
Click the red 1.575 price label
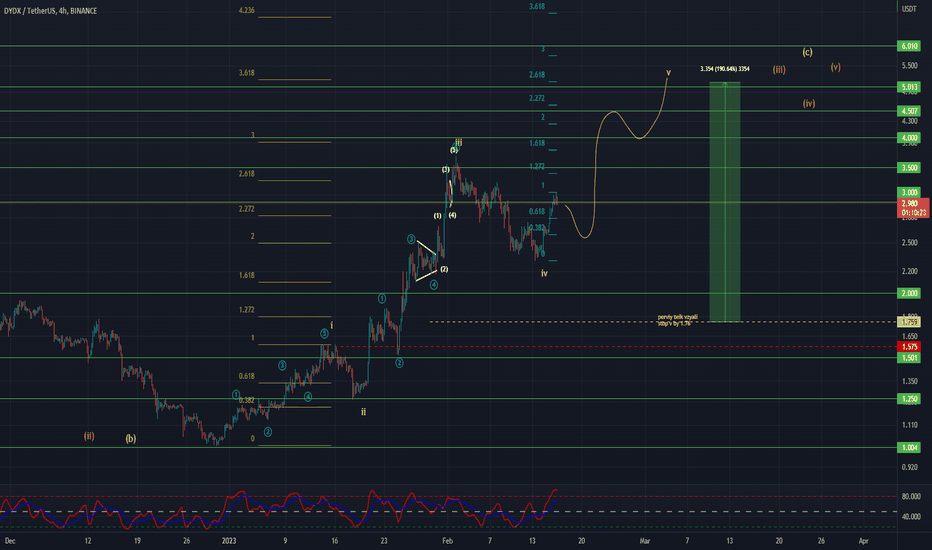(909, 347)
